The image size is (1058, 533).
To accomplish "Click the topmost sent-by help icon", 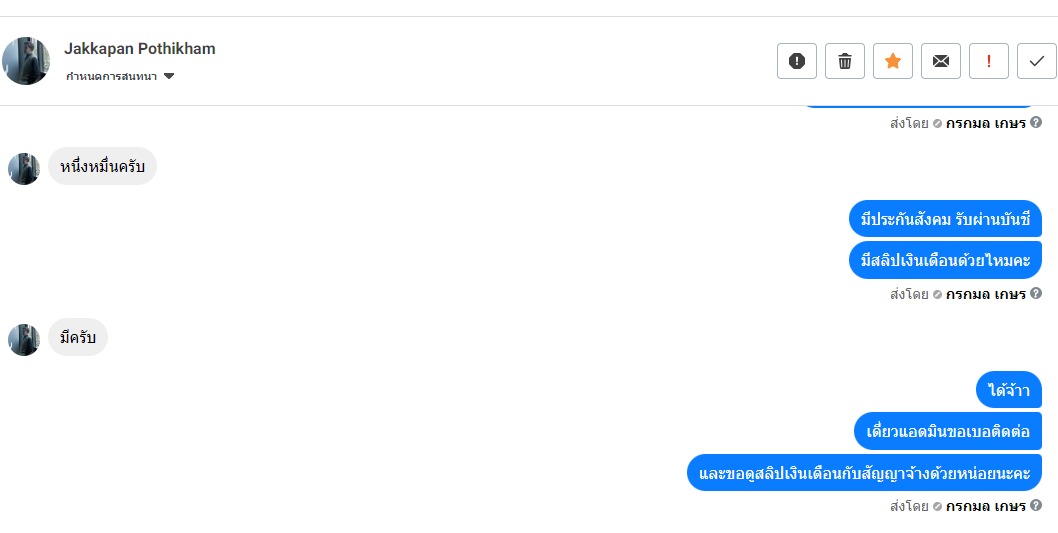I will pos(1036,123).
